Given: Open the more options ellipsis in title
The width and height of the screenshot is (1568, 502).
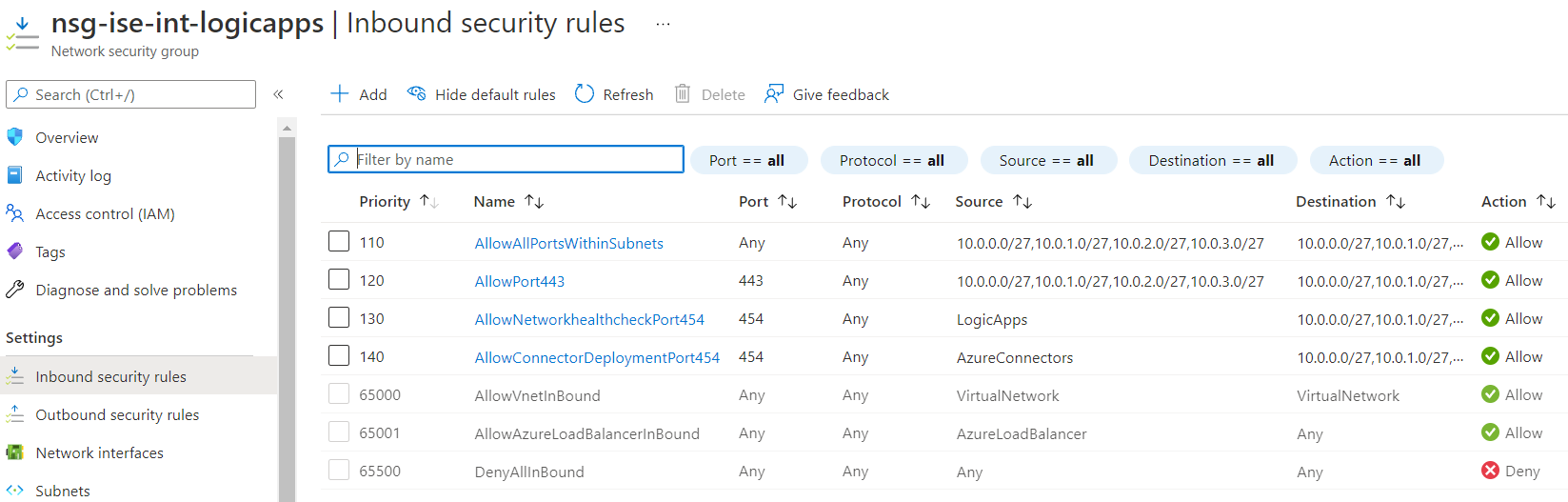Looking at the screenshot, I should click(x=664, y=25).
